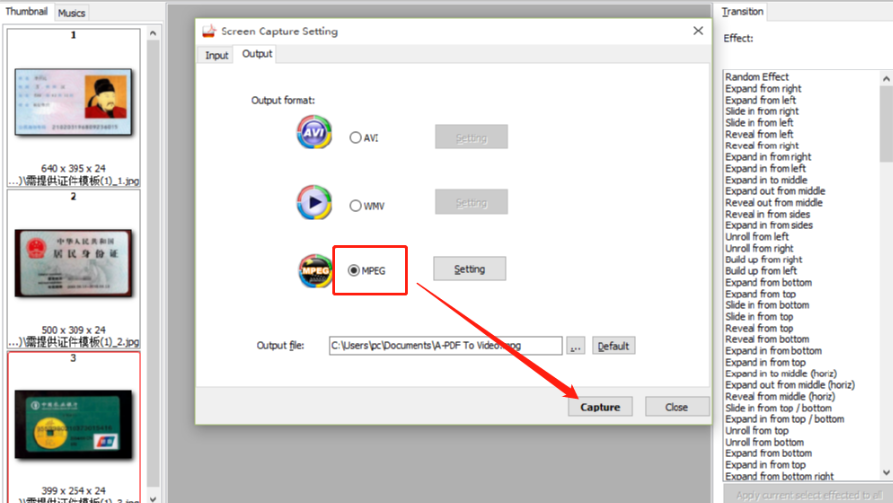Switch to the Input tab
The image size is (893, 503).
pos(216,55)
